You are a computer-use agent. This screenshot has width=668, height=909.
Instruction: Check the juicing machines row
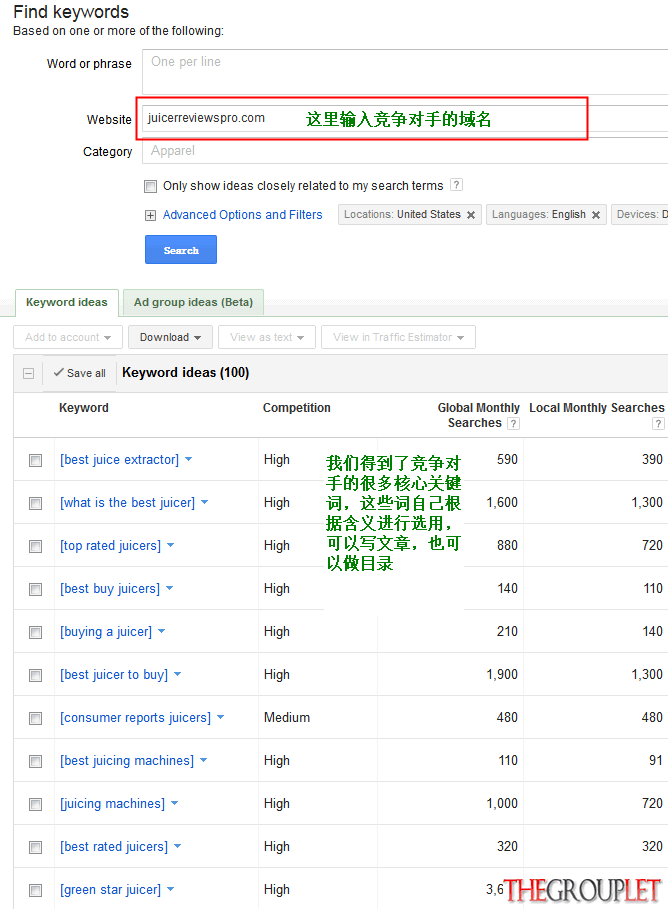pos(35,804)
